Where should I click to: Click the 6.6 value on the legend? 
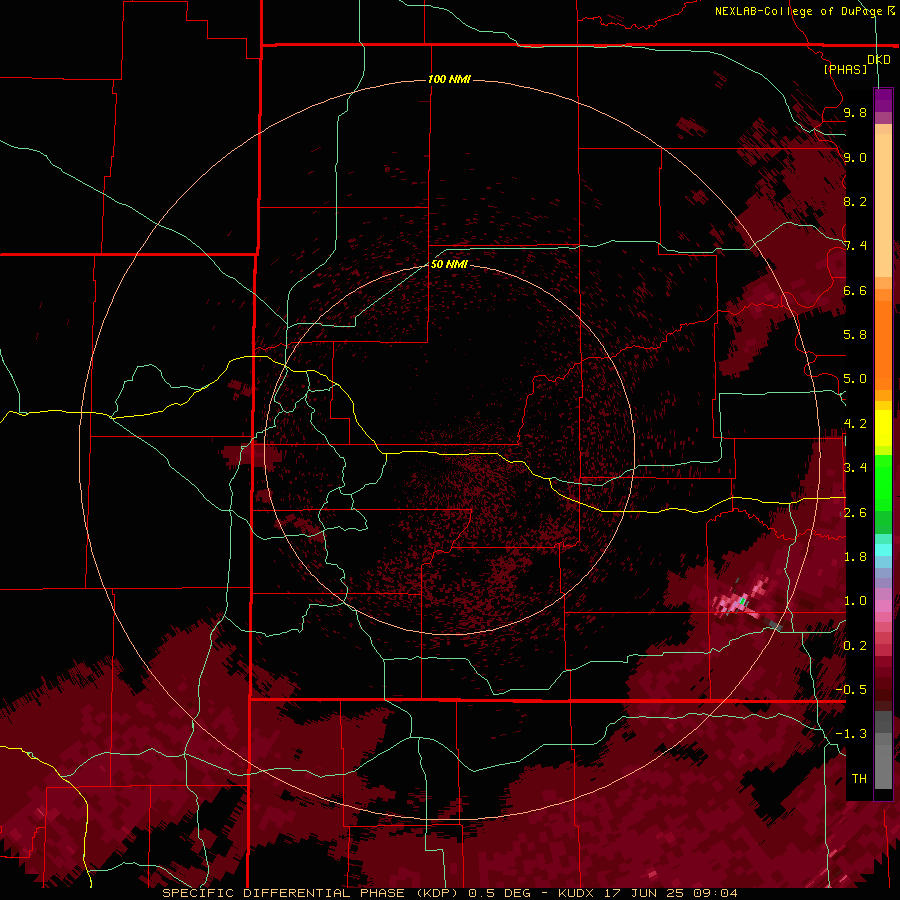(855, 290)
